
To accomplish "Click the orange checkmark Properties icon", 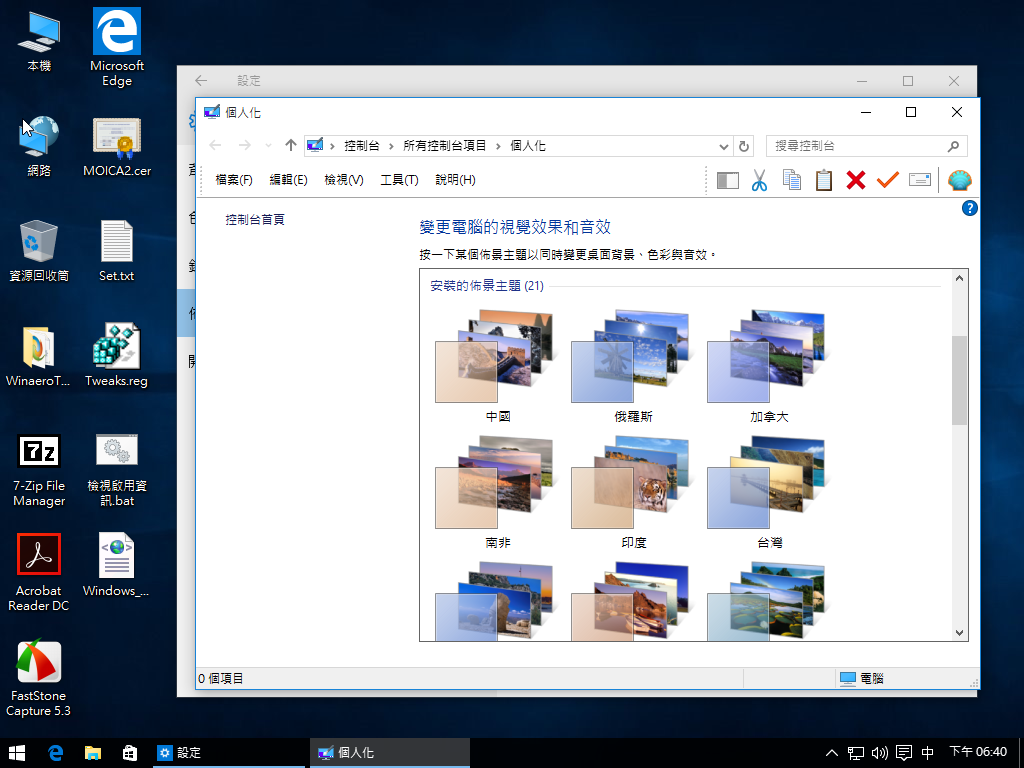I will [888, 180].
